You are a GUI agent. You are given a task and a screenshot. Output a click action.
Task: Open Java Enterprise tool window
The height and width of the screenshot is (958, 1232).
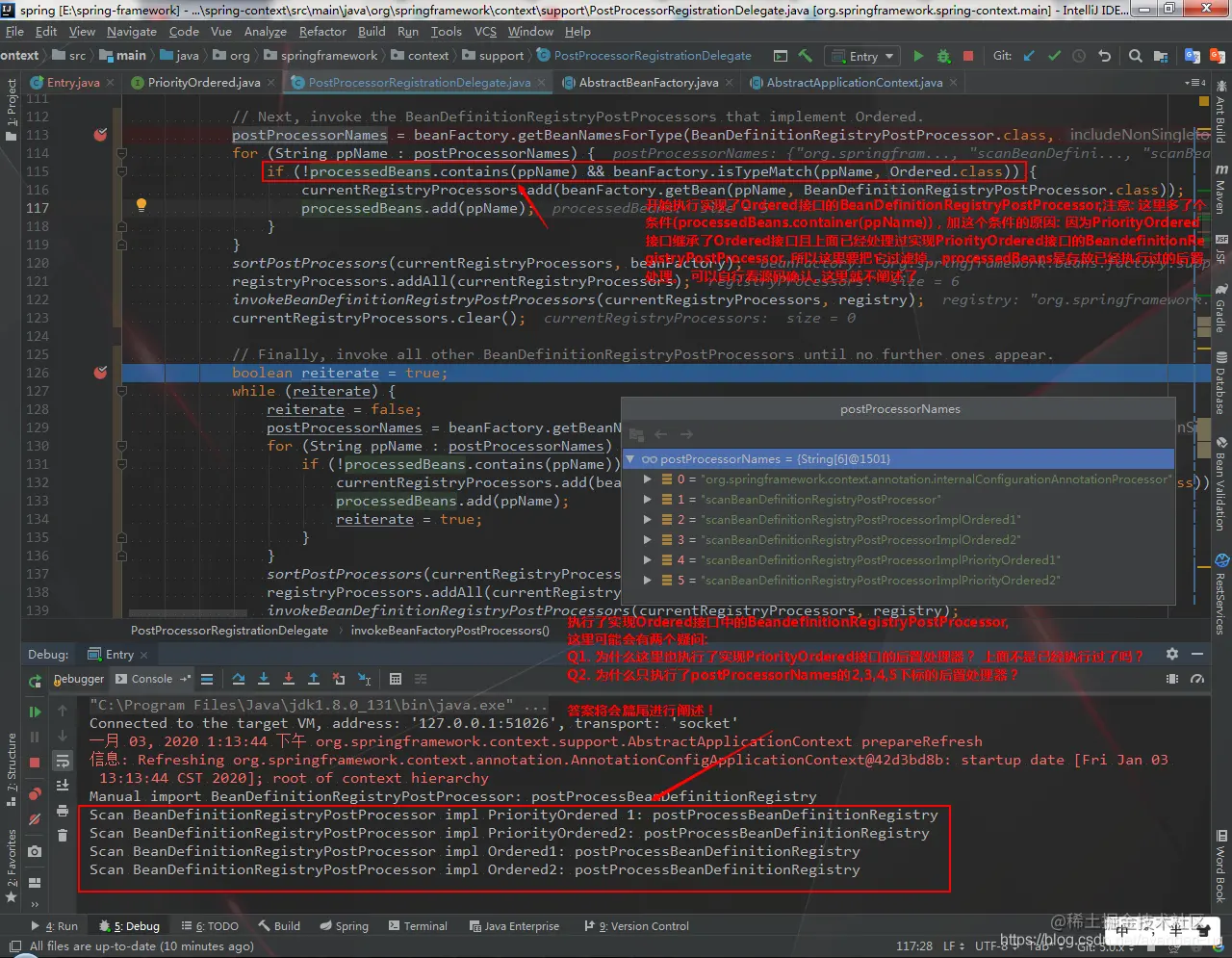pyautogui.click(x=514, y=926)
